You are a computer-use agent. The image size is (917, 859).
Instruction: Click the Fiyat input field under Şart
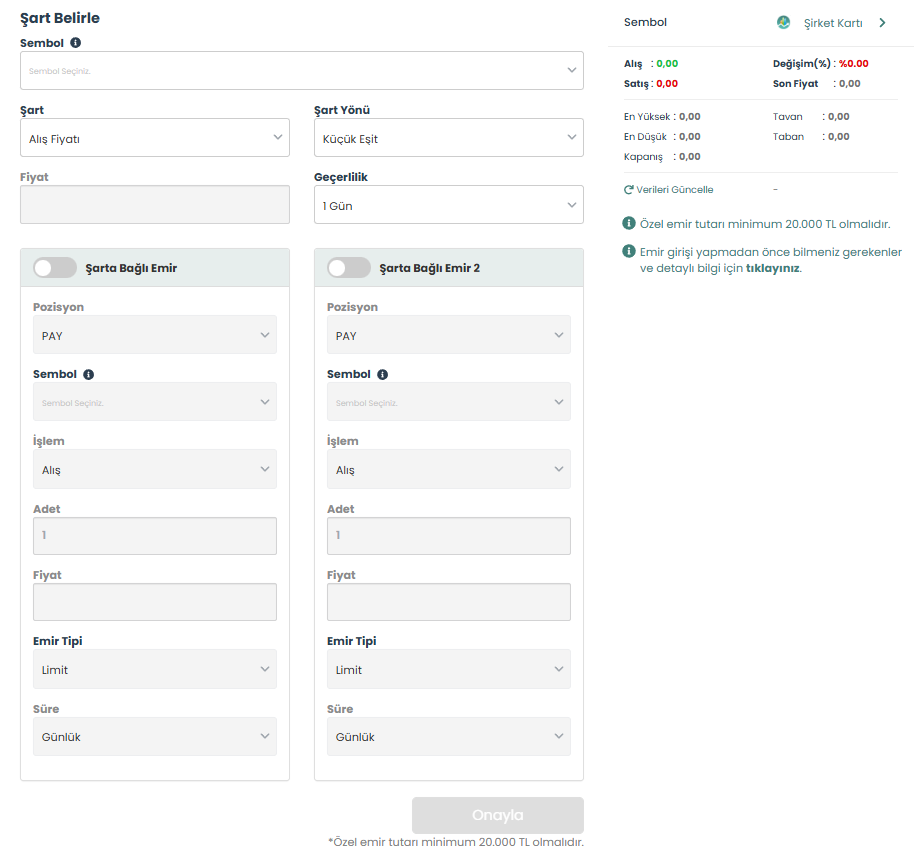point(155,204)
